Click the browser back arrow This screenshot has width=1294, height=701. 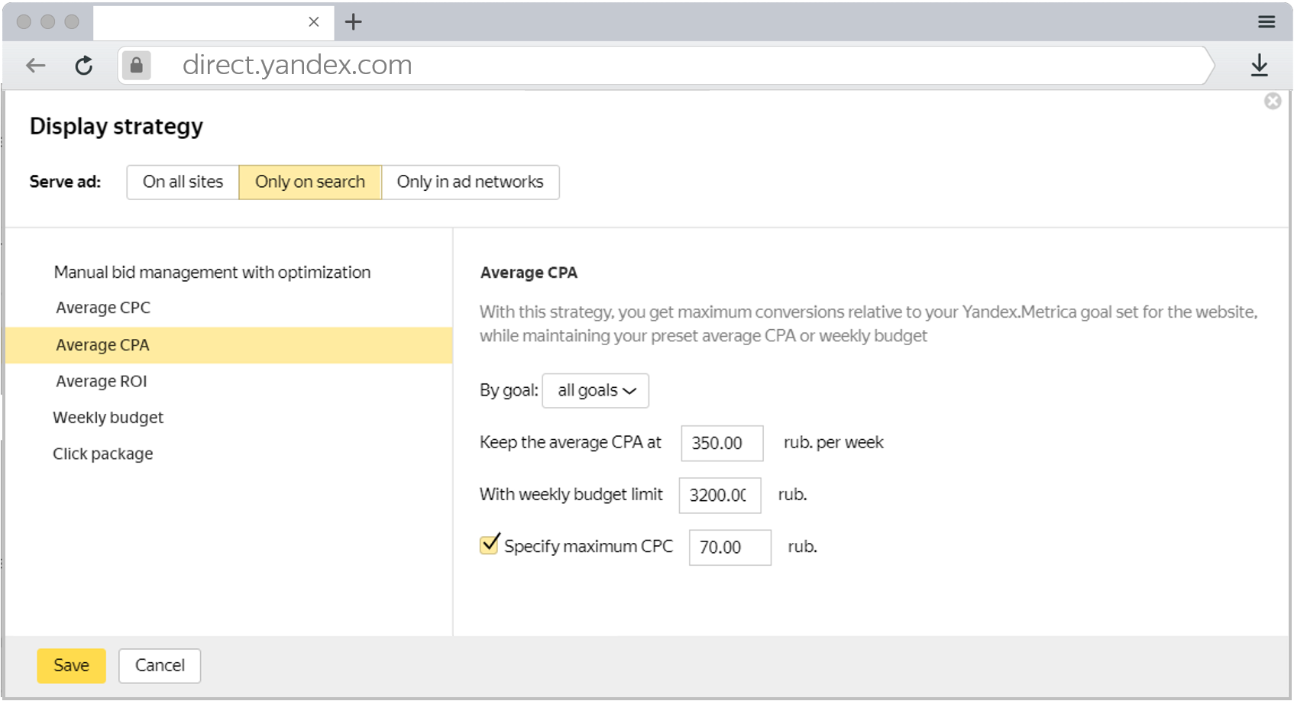pyautogui.click(x=36, y=66)
